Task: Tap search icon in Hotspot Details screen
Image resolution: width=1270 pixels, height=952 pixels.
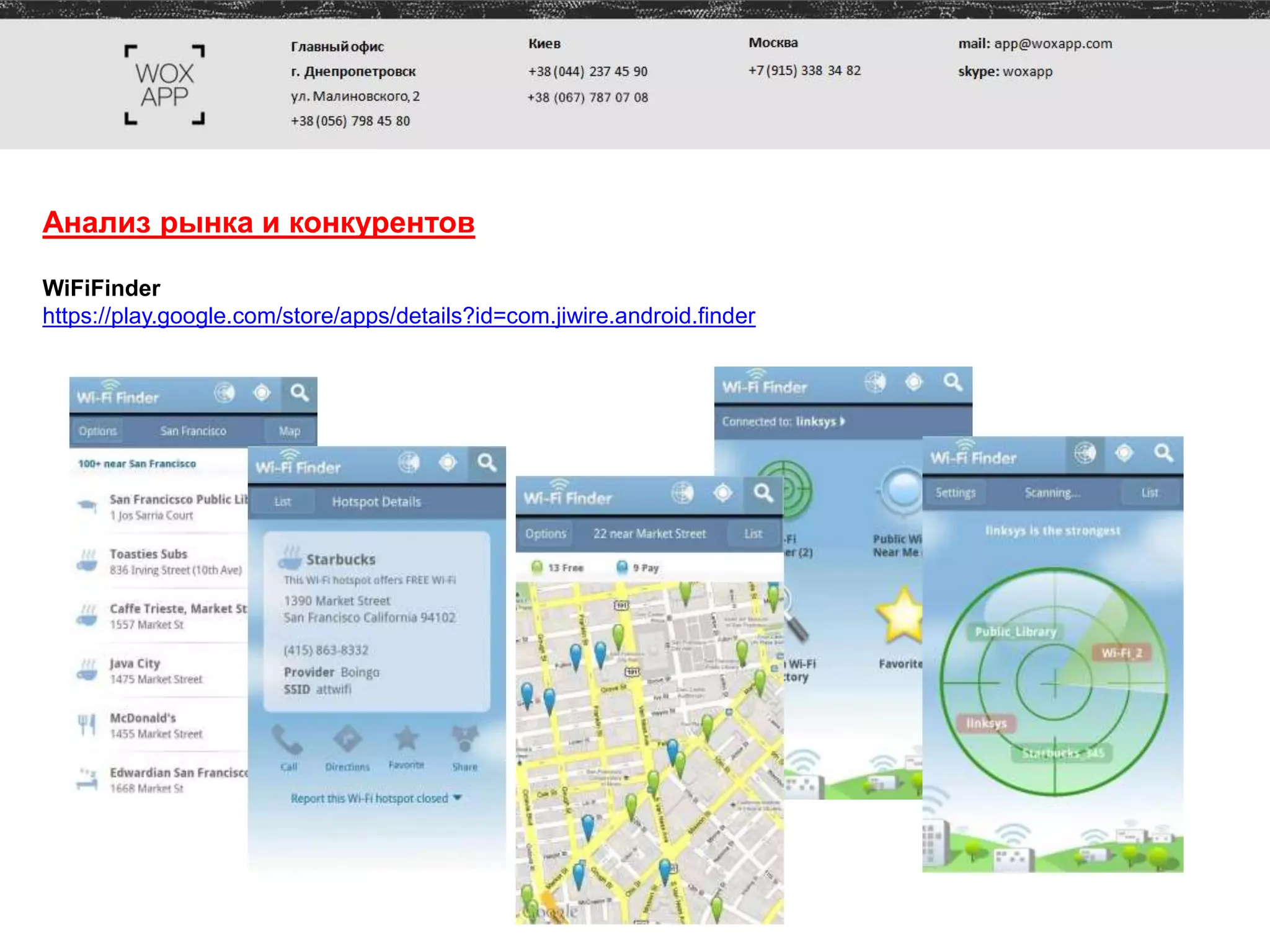Action: (487, 462)
